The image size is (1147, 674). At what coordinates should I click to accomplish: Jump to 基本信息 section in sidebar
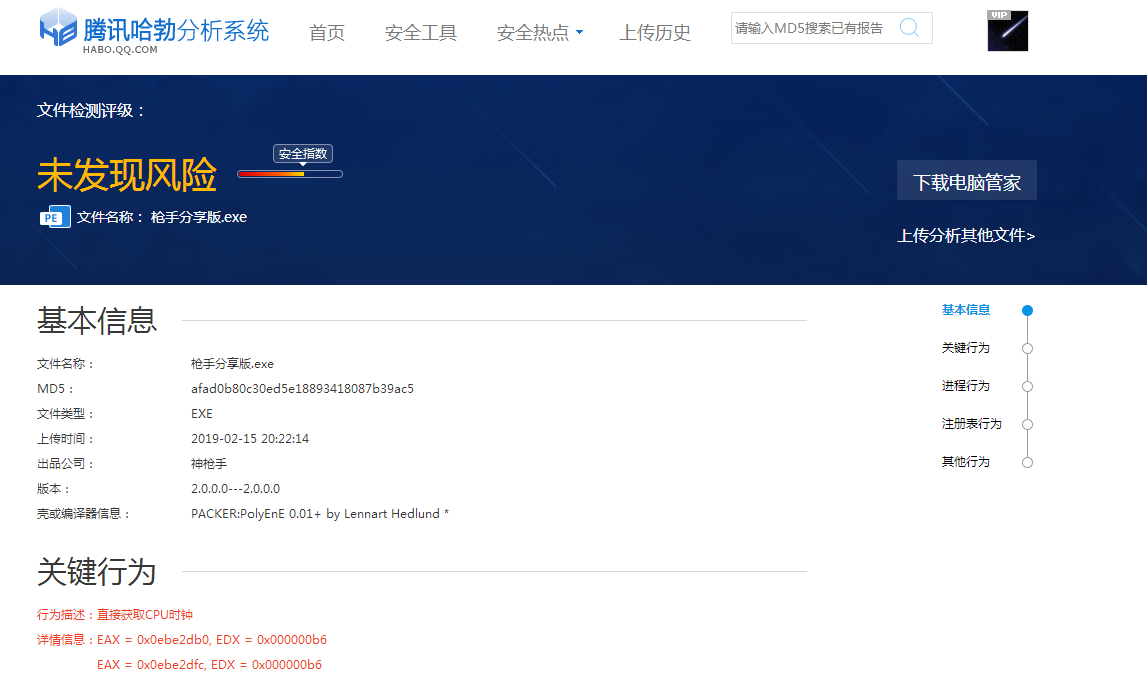tap(966, 310)
